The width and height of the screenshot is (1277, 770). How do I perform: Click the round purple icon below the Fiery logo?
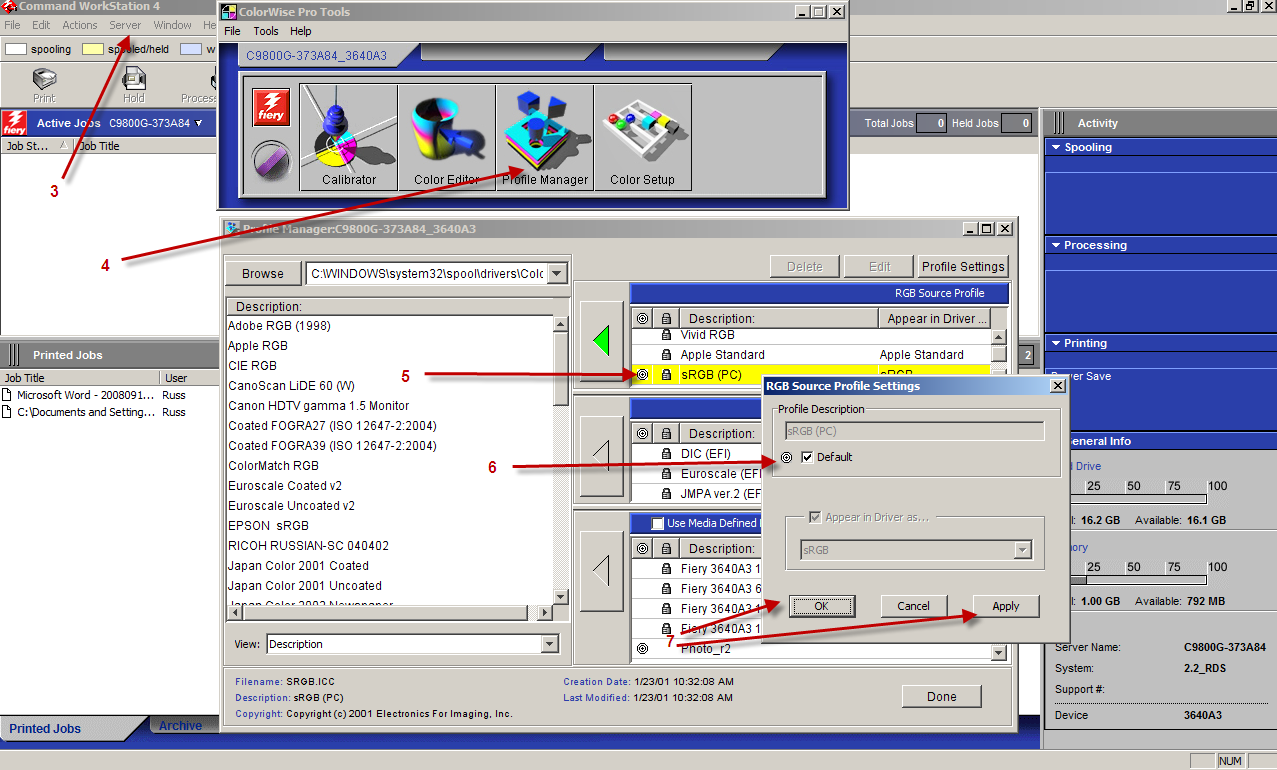270,161
